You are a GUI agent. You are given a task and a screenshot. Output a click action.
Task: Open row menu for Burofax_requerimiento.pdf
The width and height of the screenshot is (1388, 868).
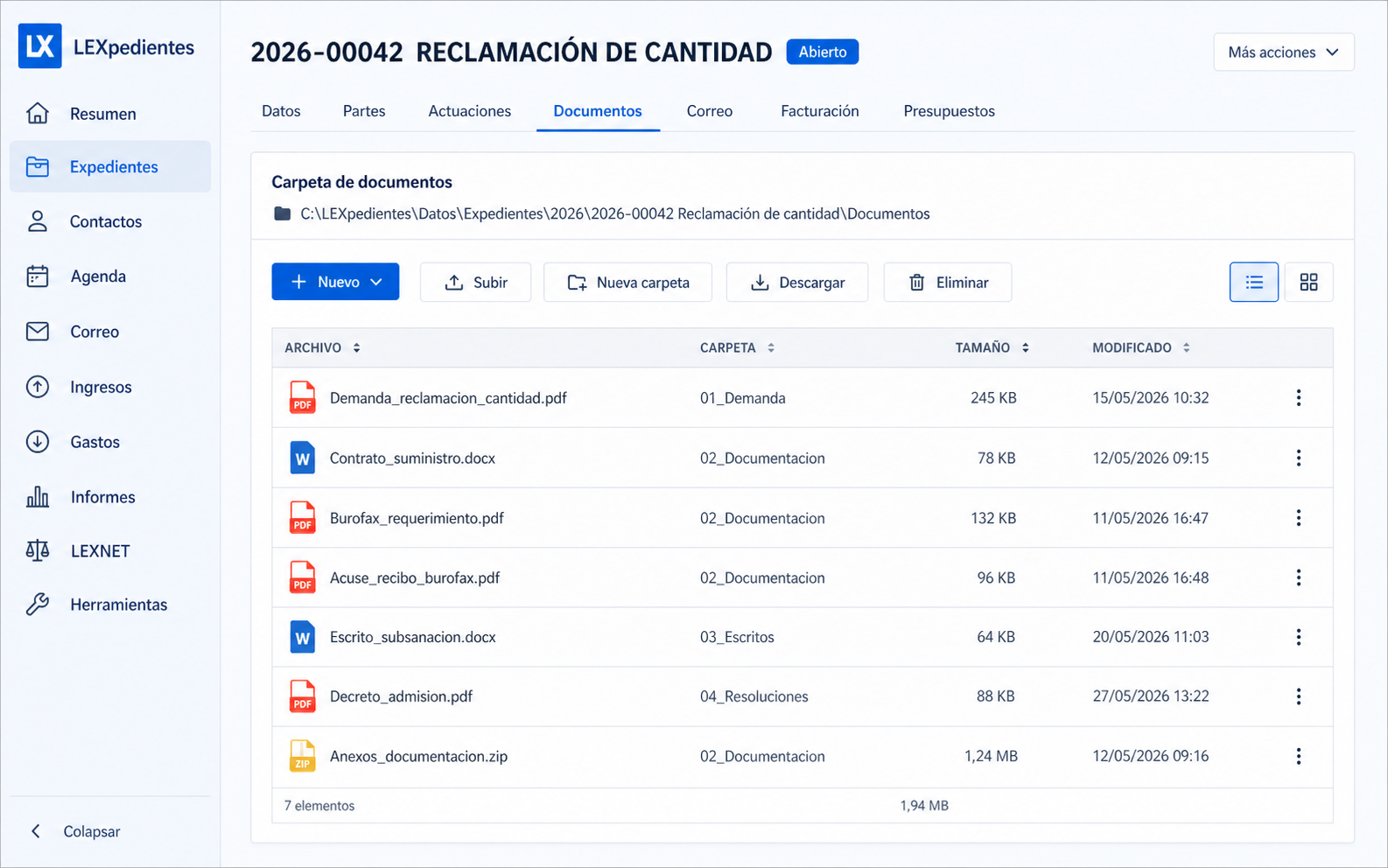[x=1299, y=518]
